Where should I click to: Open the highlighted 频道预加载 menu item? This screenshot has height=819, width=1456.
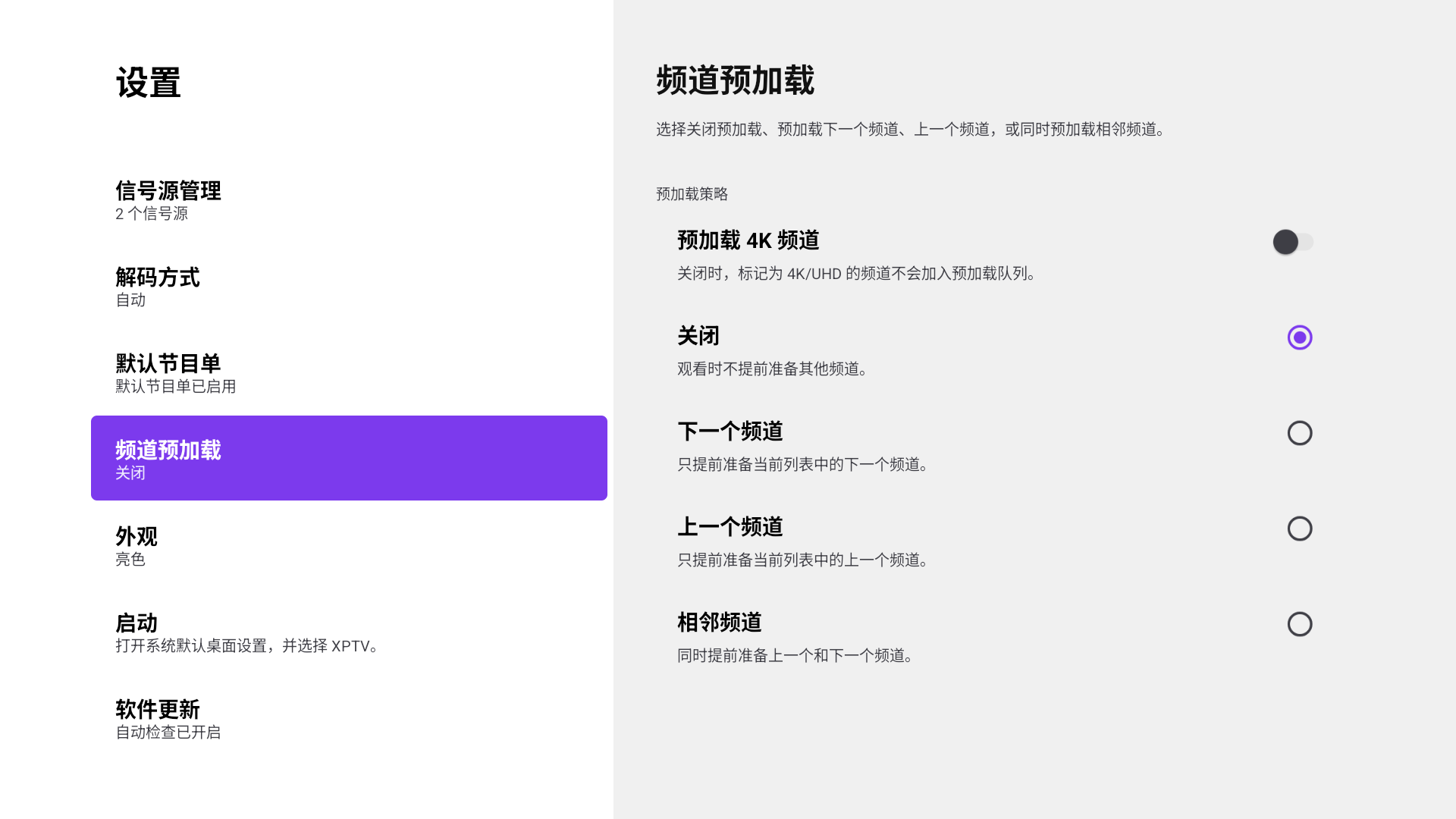[x=349, y=458]
